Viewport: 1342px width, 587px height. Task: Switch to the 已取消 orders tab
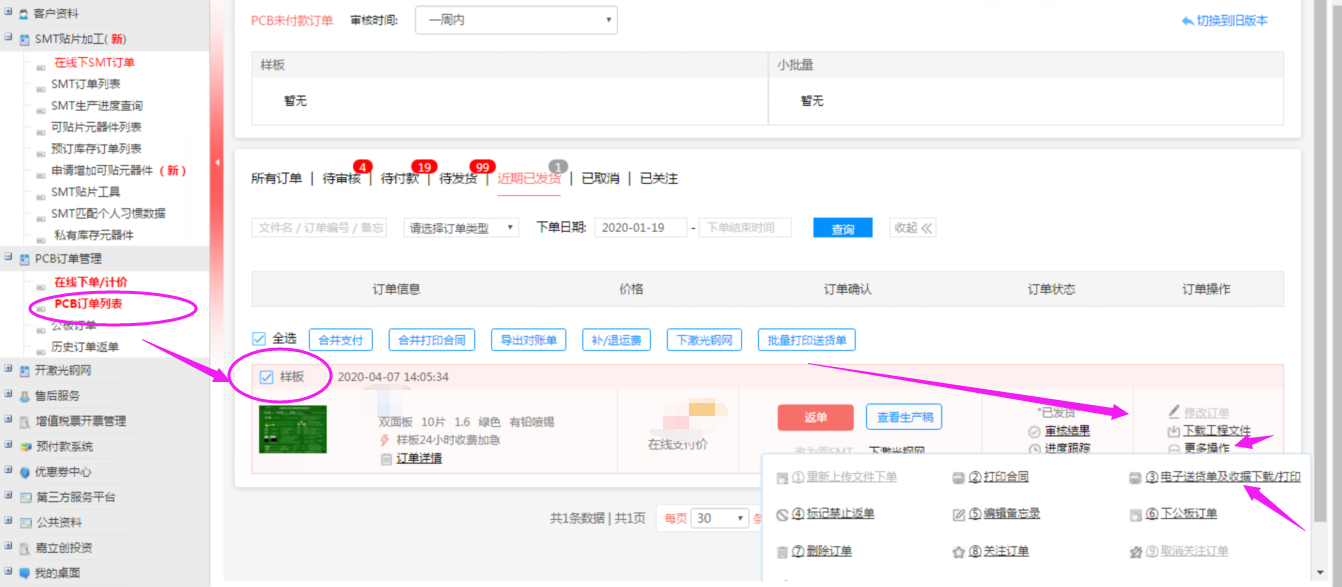600,179
